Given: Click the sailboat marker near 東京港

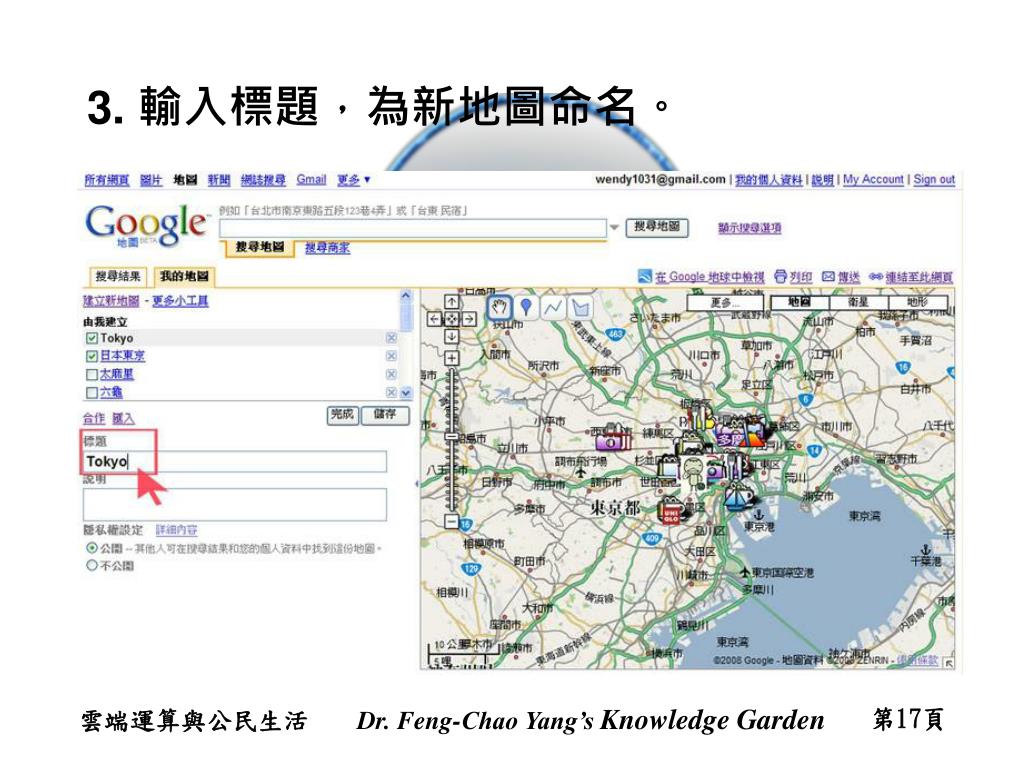Looking at the screenshot, I should 739,498.
